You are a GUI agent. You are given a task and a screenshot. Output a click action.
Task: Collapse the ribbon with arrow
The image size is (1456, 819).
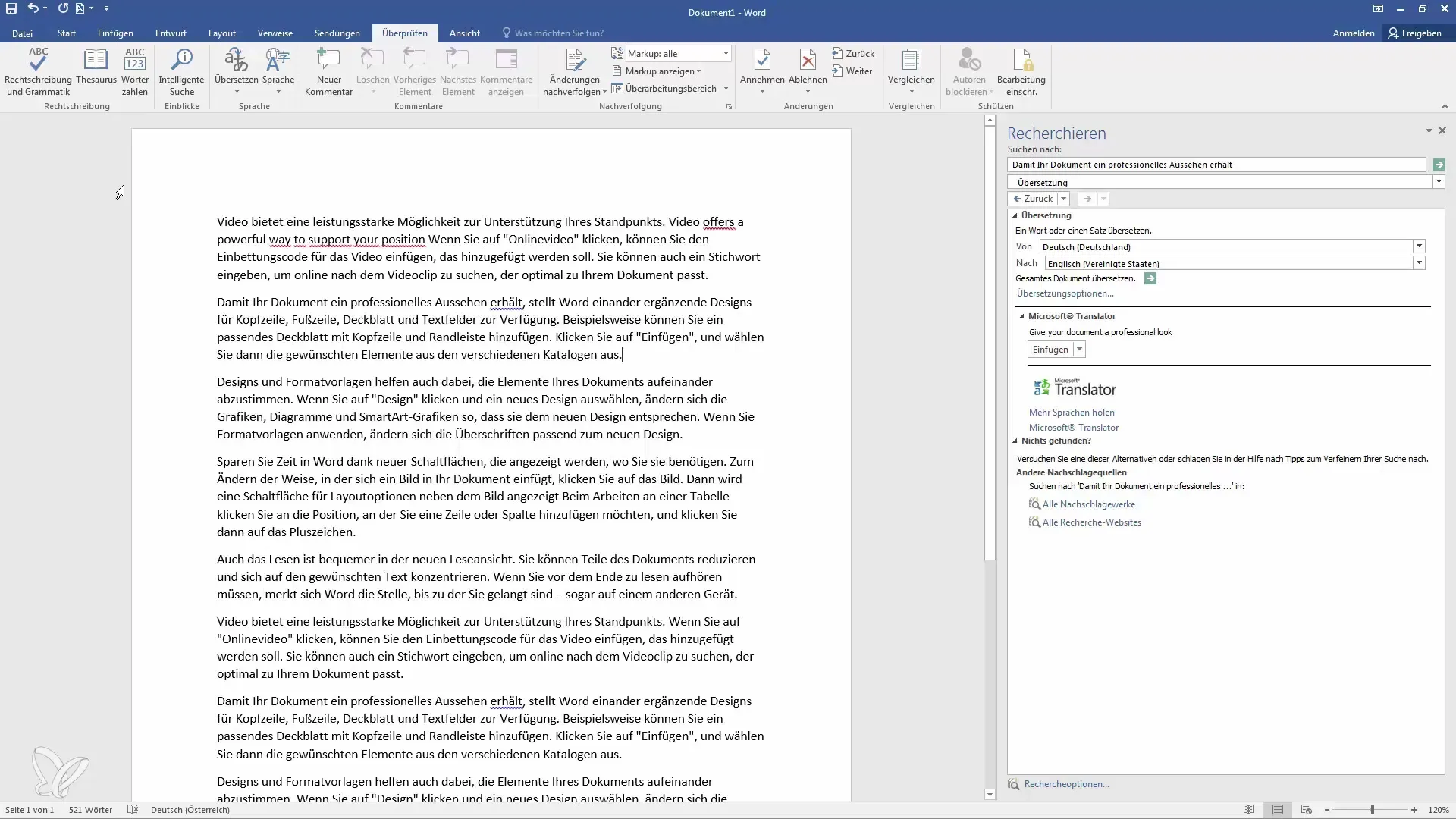pos(1445,107)
